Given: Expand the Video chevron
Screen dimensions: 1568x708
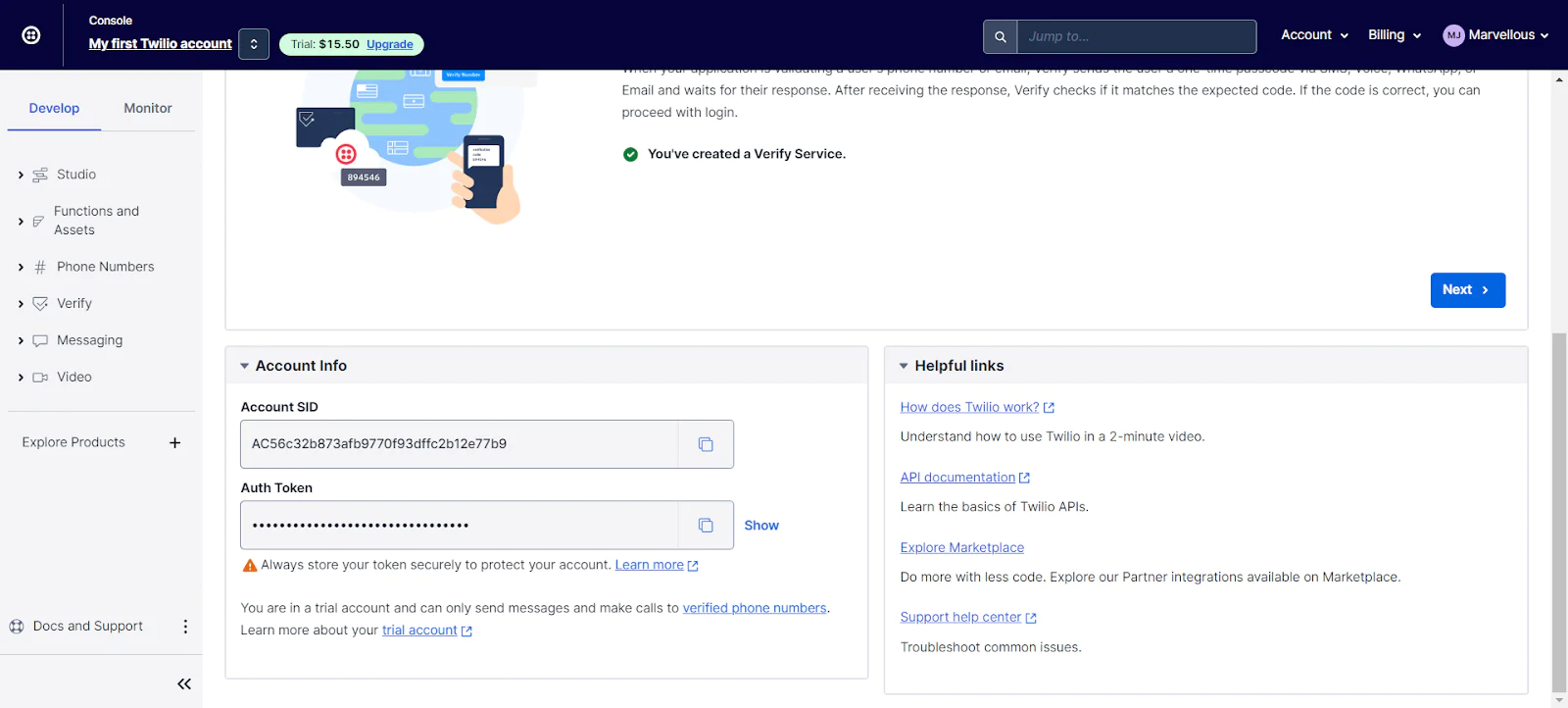Looking at the screenshot, I should 21,378.
